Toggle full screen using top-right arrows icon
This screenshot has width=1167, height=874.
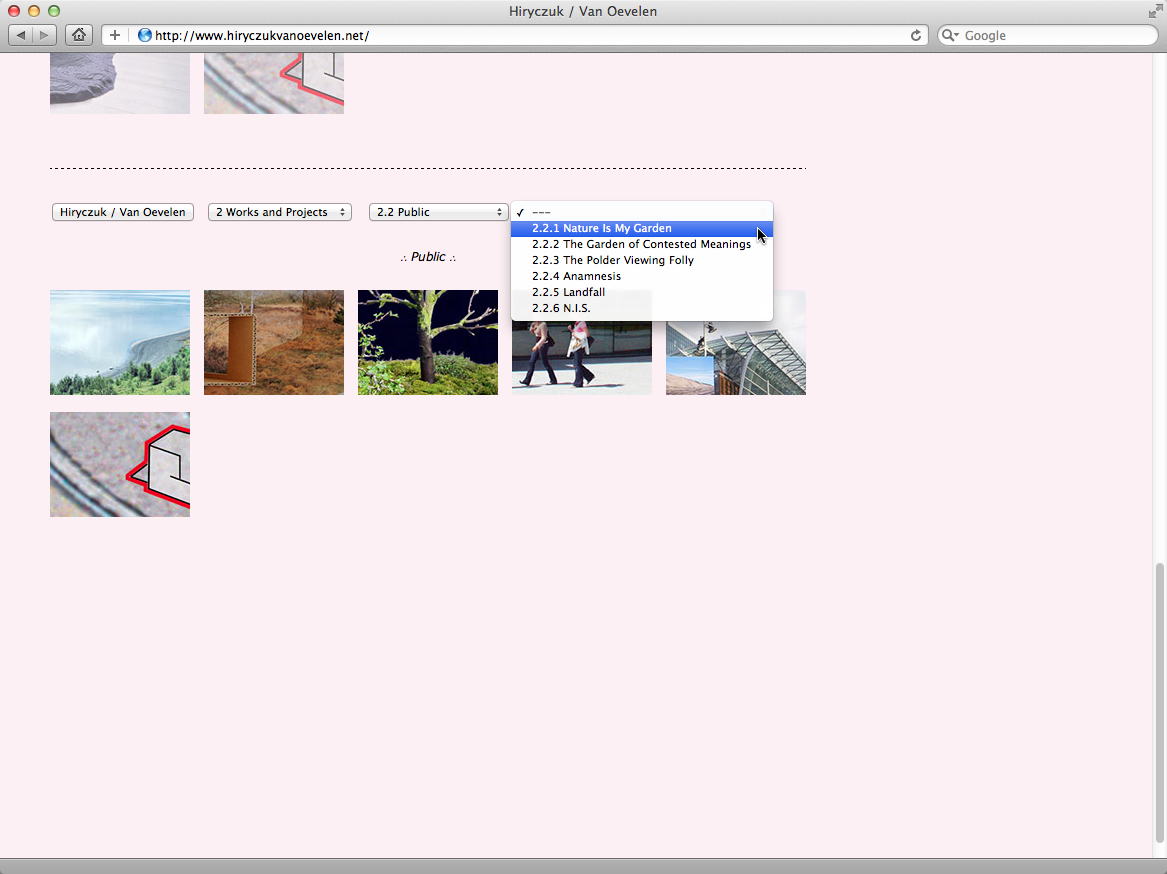[x=1155, y=11]
